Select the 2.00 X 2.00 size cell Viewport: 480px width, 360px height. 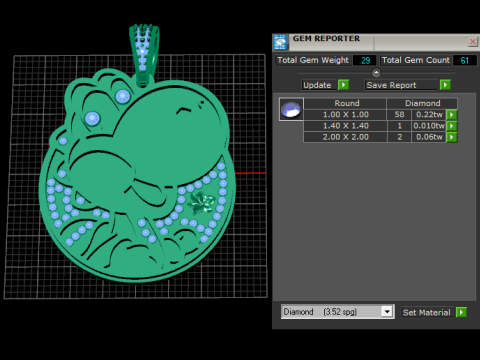(345, 137)
